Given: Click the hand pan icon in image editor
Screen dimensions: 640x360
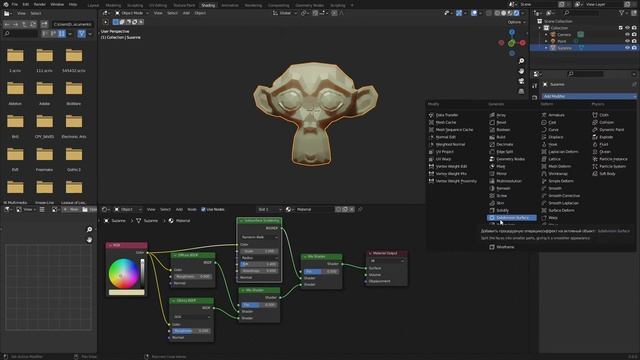Looking at the screenshot, I should [89, 240].
